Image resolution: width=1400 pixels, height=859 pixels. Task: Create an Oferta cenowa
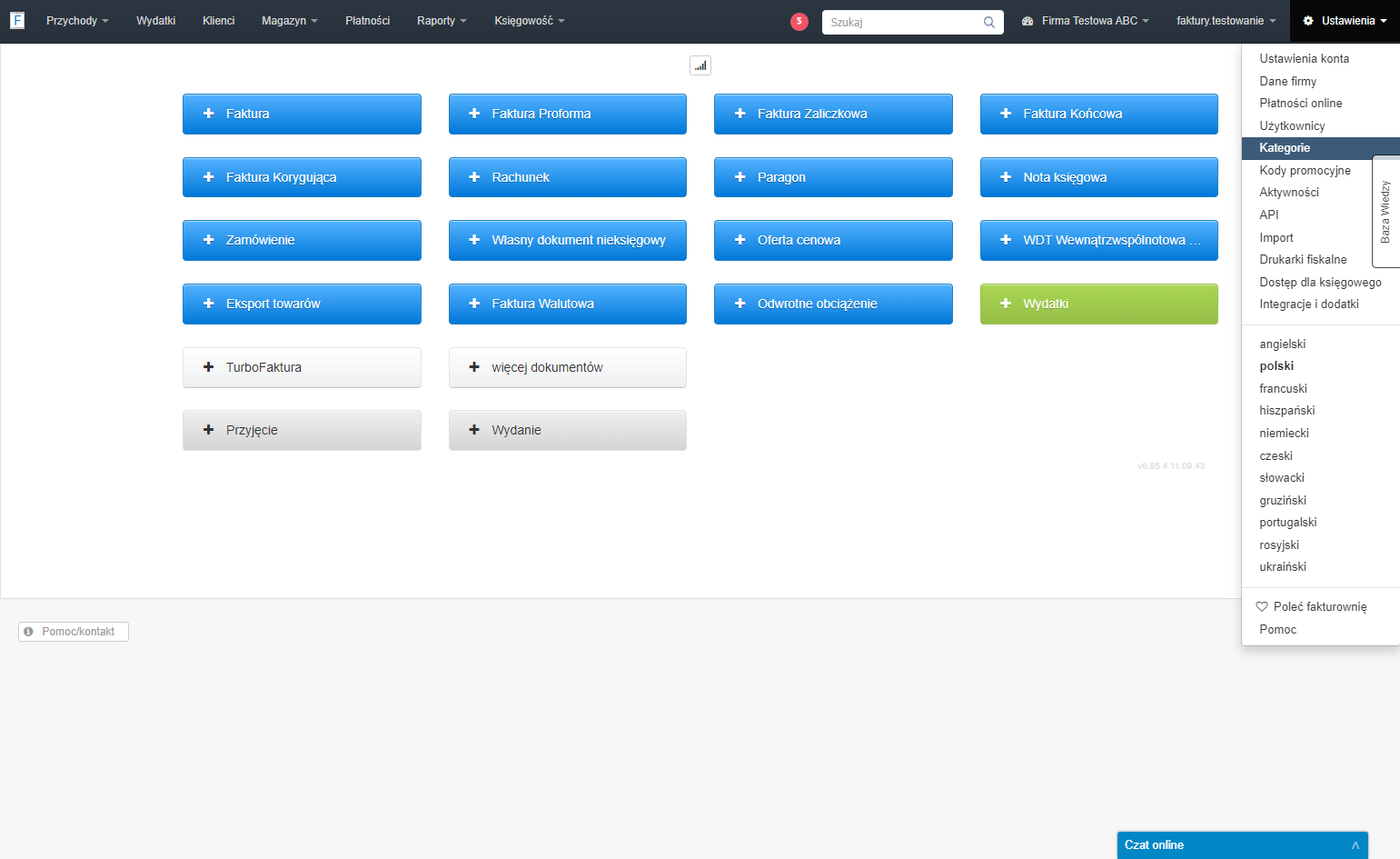coord(833,240)
